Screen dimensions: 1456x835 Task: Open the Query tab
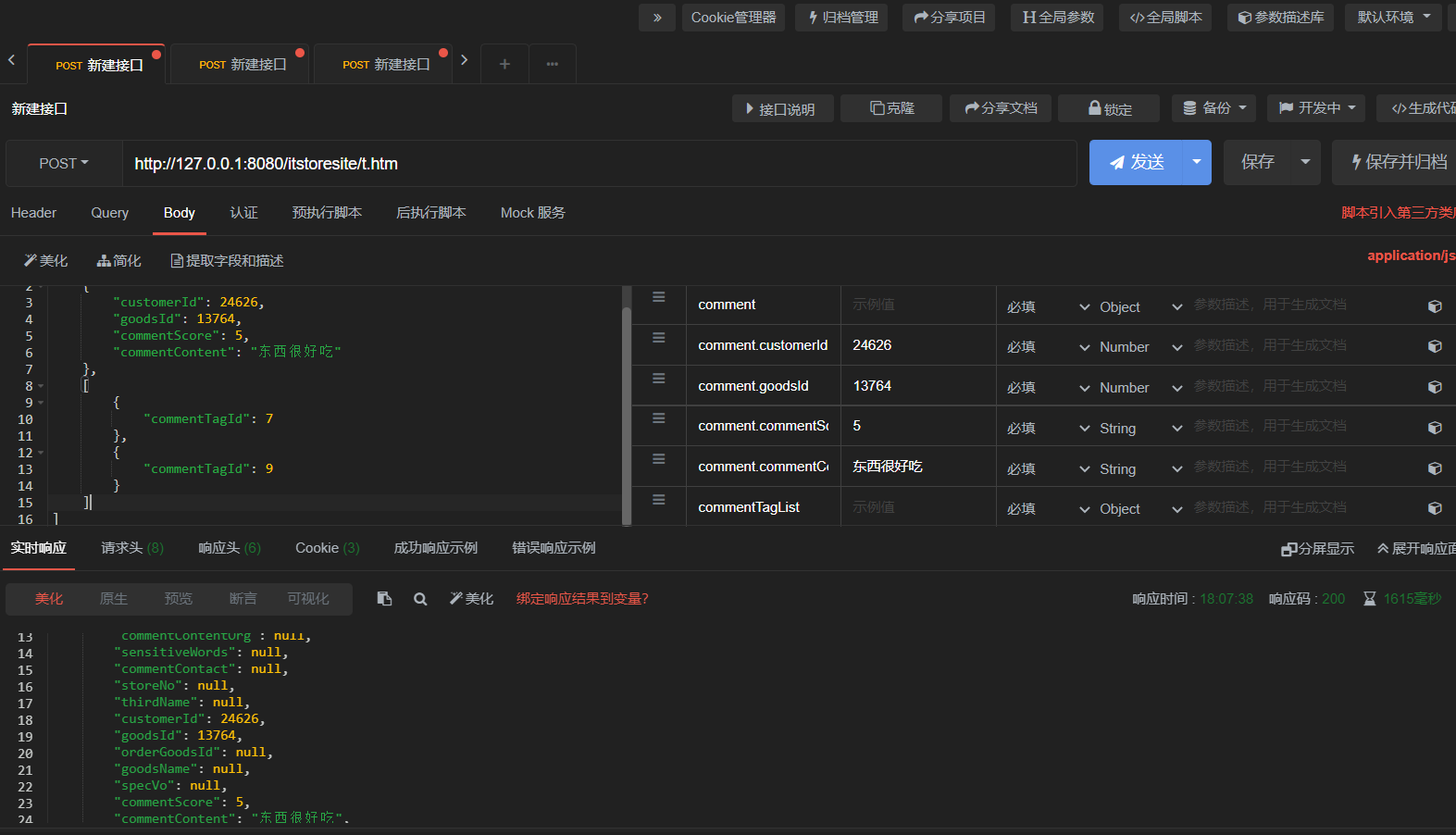[x=110, y=213]
